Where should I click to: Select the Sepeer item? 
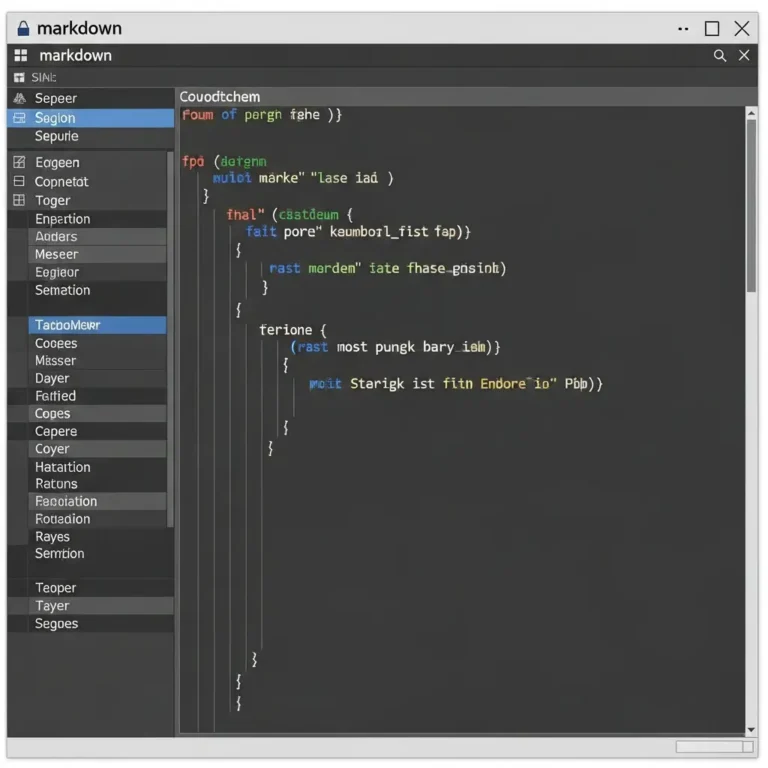pos(91,98)
